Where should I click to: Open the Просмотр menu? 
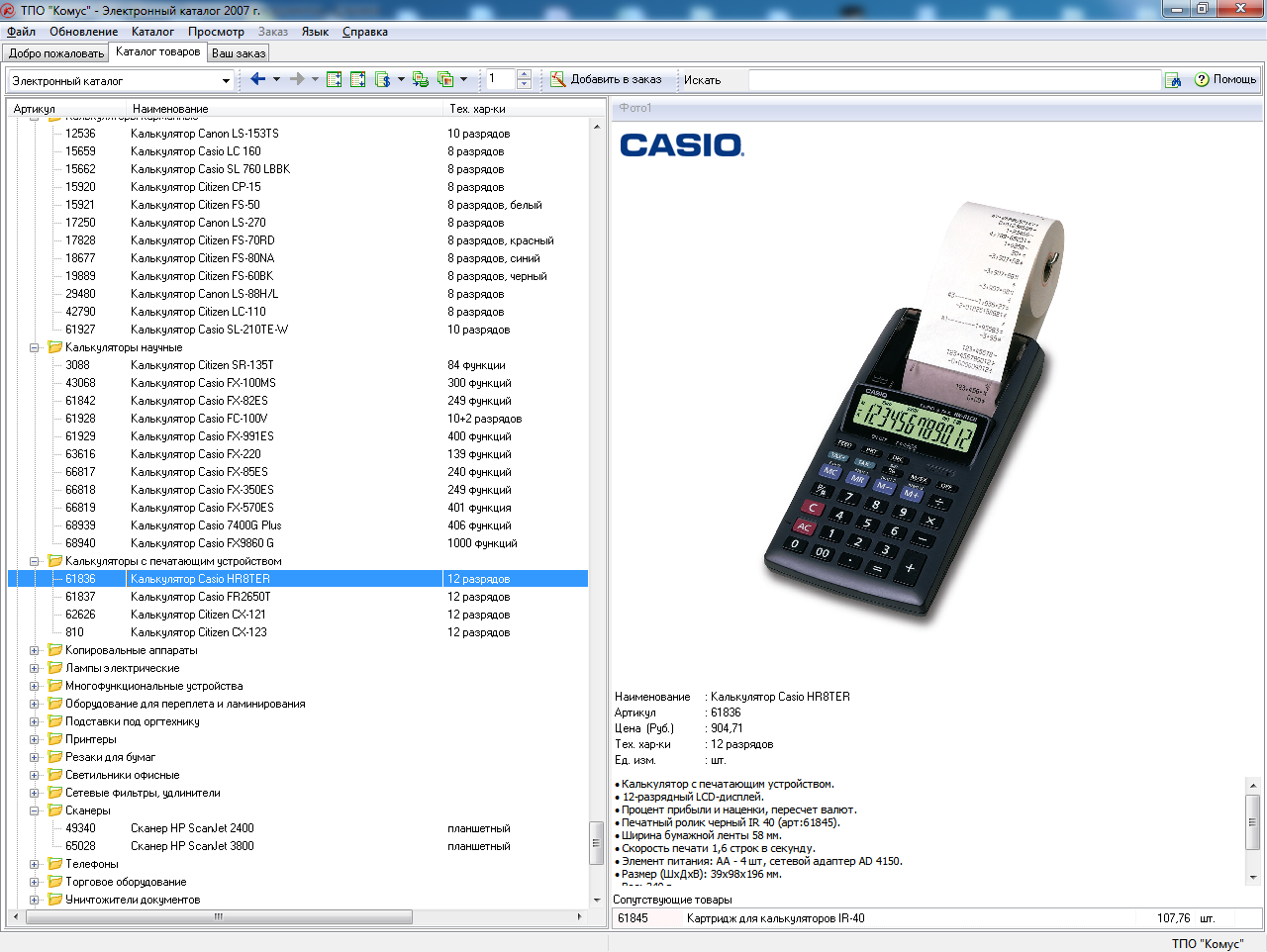[216, 32]
